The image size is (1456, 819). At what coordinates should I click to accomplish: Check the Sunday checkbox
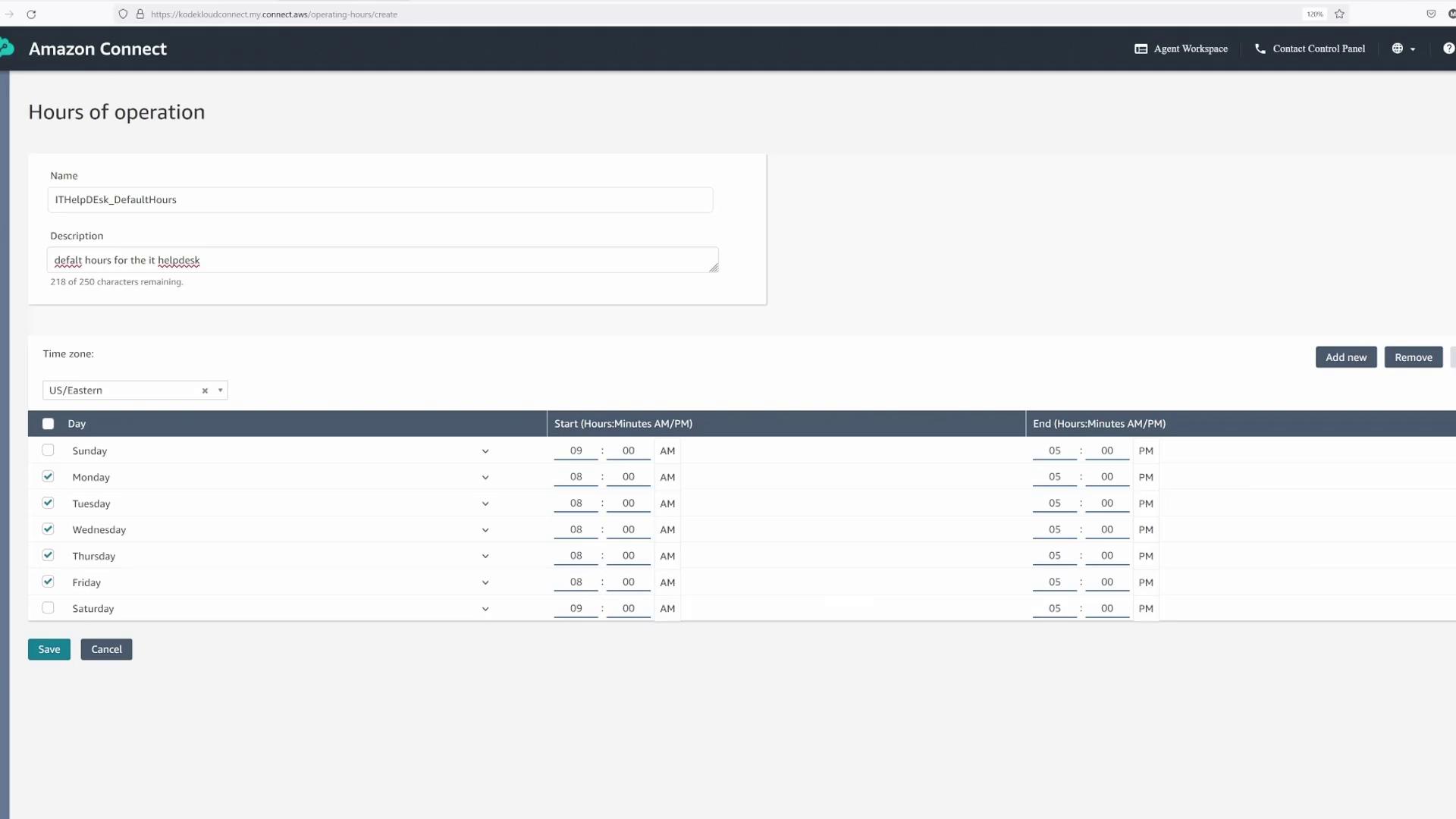click(x=48, y=450)
